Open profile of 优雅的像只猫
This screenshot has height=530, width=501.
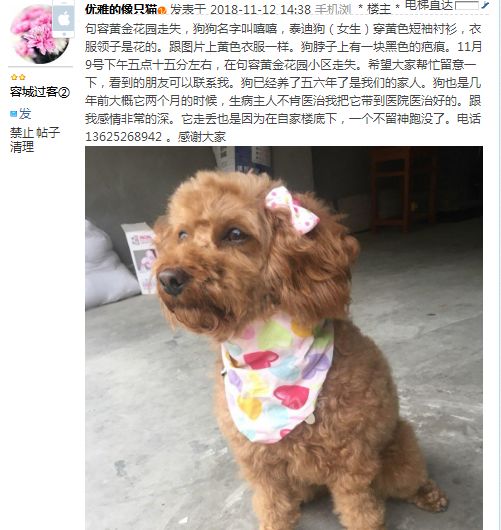click(x=121, y=9)
